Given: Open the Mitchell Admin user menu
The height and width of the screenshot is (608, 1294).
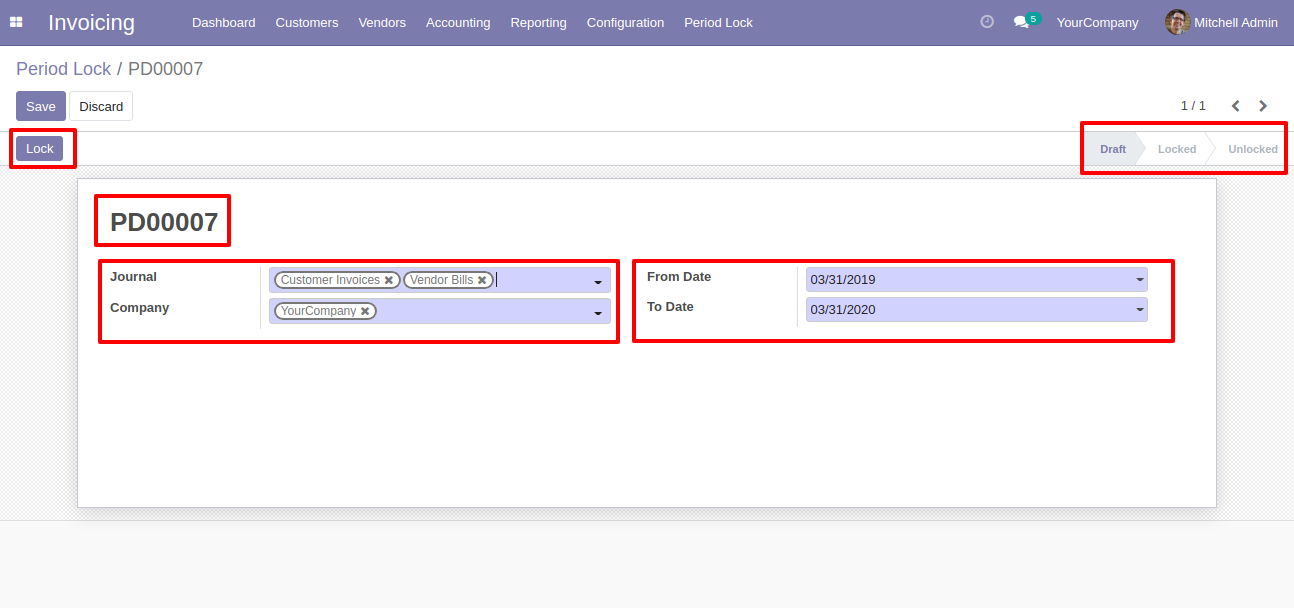Looking at the screenshot, I should click(1221, 22).
